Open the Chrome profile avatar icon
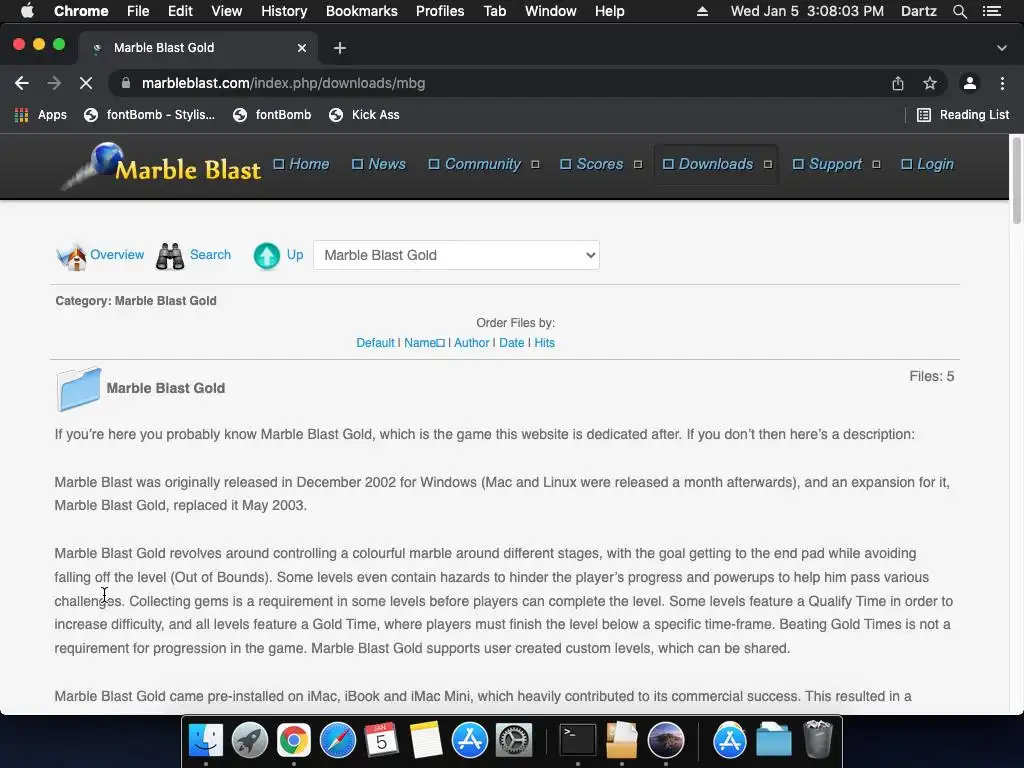 coord(970,83)
